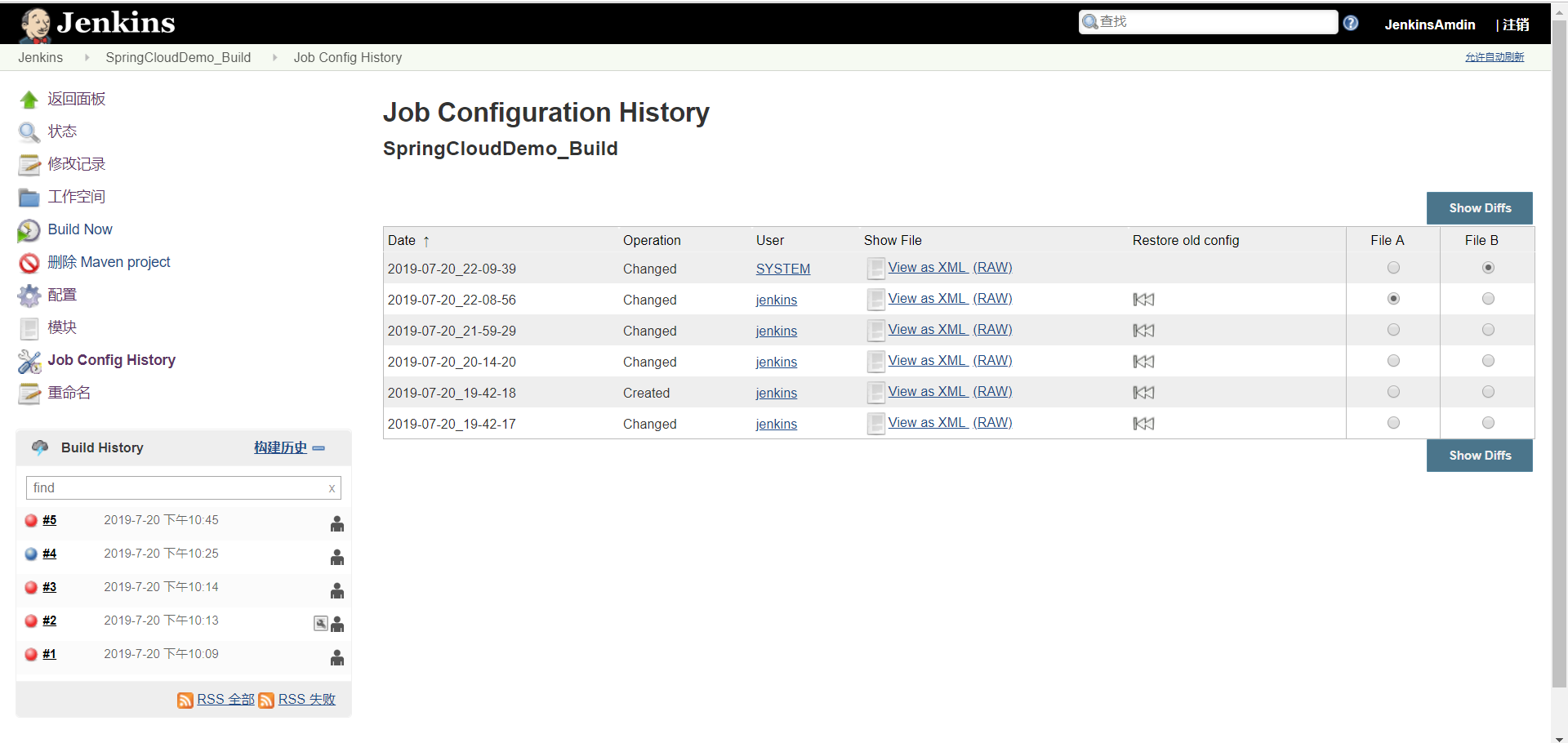Expand the Jenkins breadcrumb arrow menu
This screenshot has height=743, width=1568.
(x=87, y=57)
